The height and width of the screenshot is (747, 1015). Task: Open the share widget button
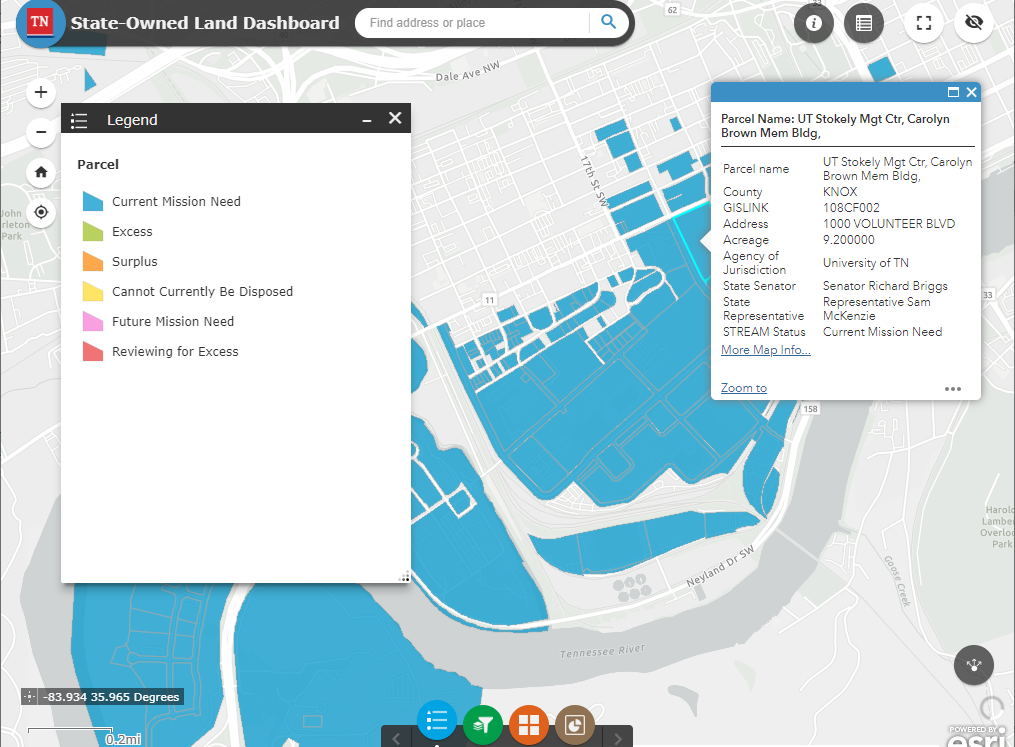(x=974, y=665)
